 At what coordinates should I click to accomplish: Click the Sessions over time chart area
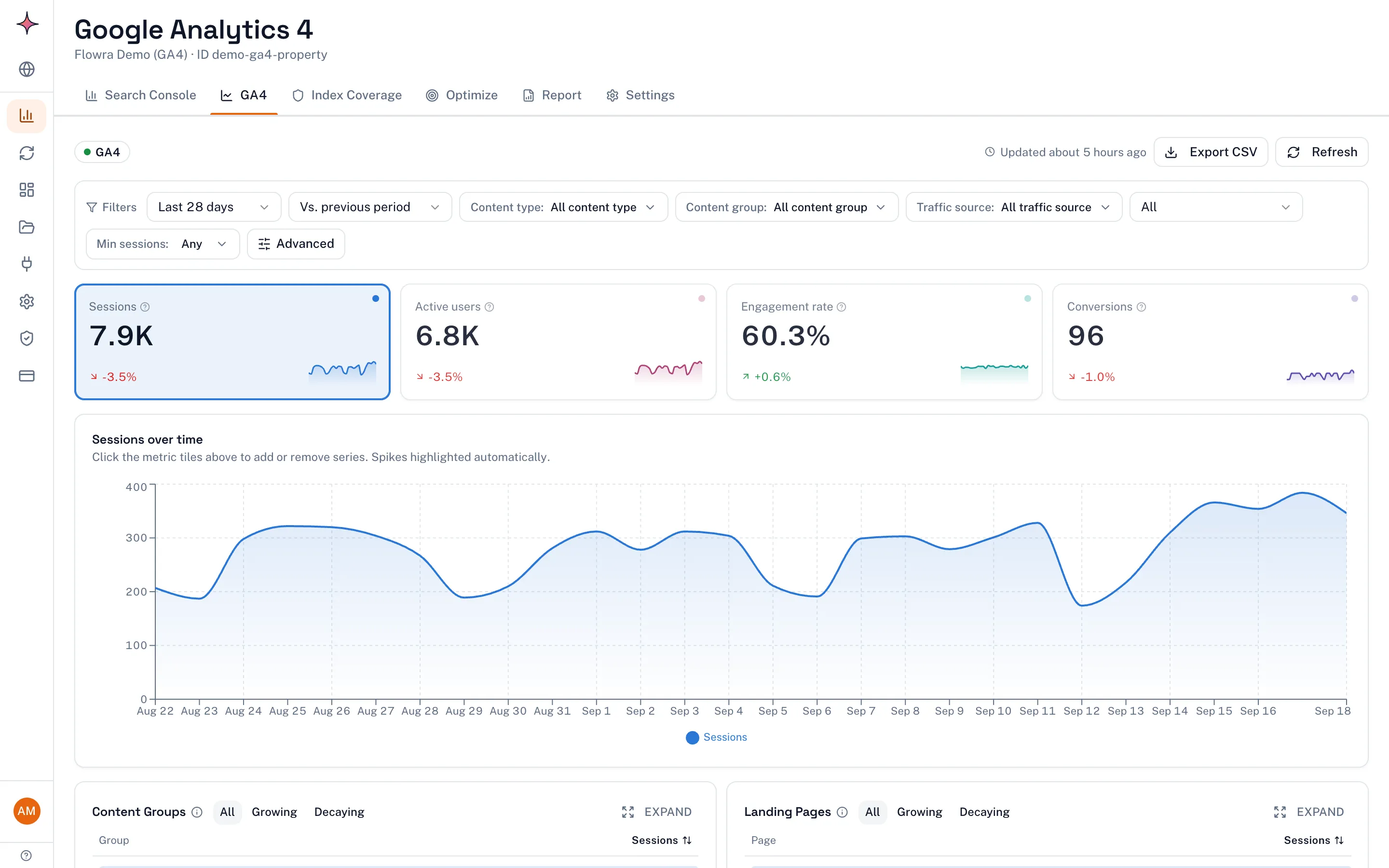click(751, 591)
